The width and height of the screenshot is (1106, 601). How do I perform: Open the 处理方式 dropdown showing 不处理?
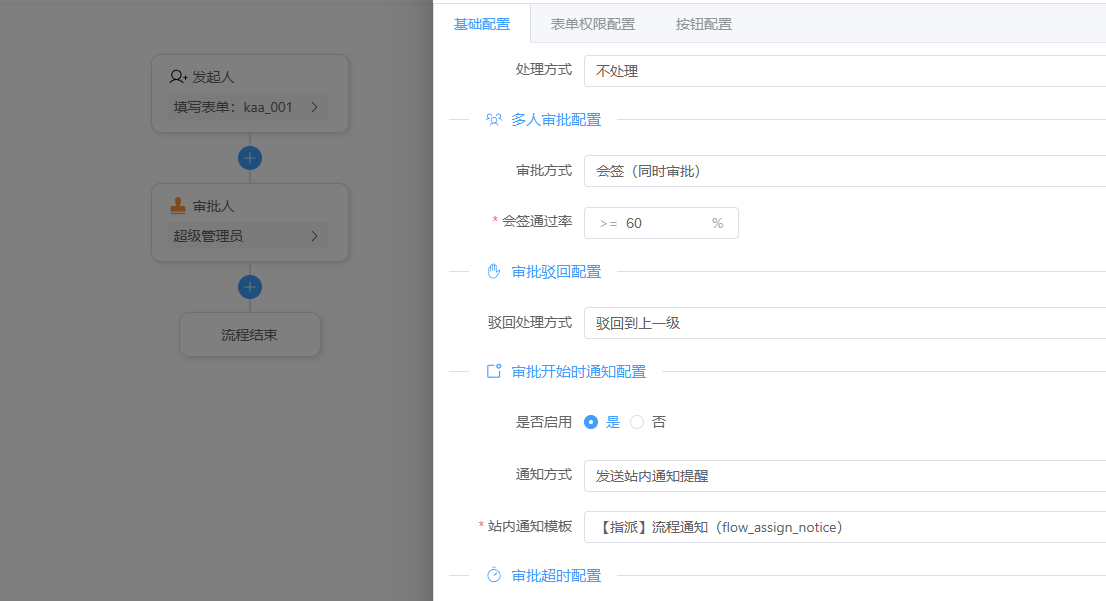[844, 71]
